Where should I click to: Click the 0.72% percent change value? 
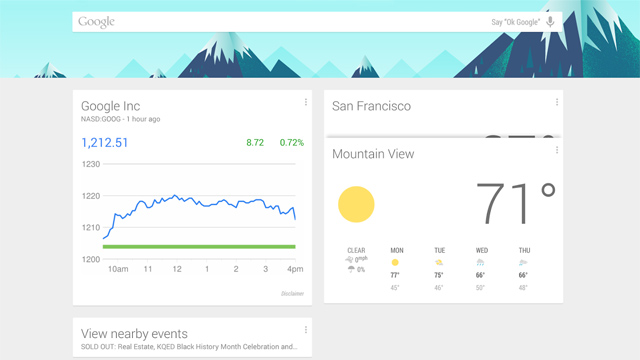(x=292, y=142)
